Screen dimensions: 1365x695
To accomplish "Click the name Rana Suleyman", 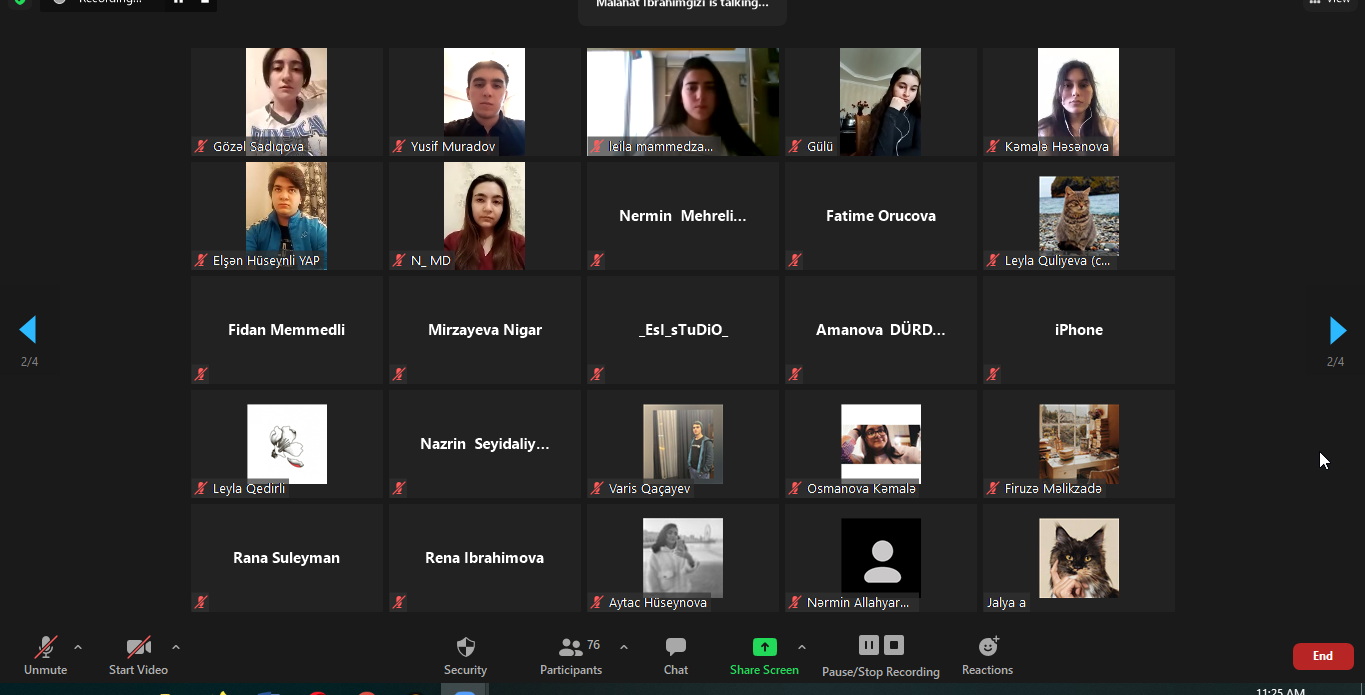I will [286, 558].
